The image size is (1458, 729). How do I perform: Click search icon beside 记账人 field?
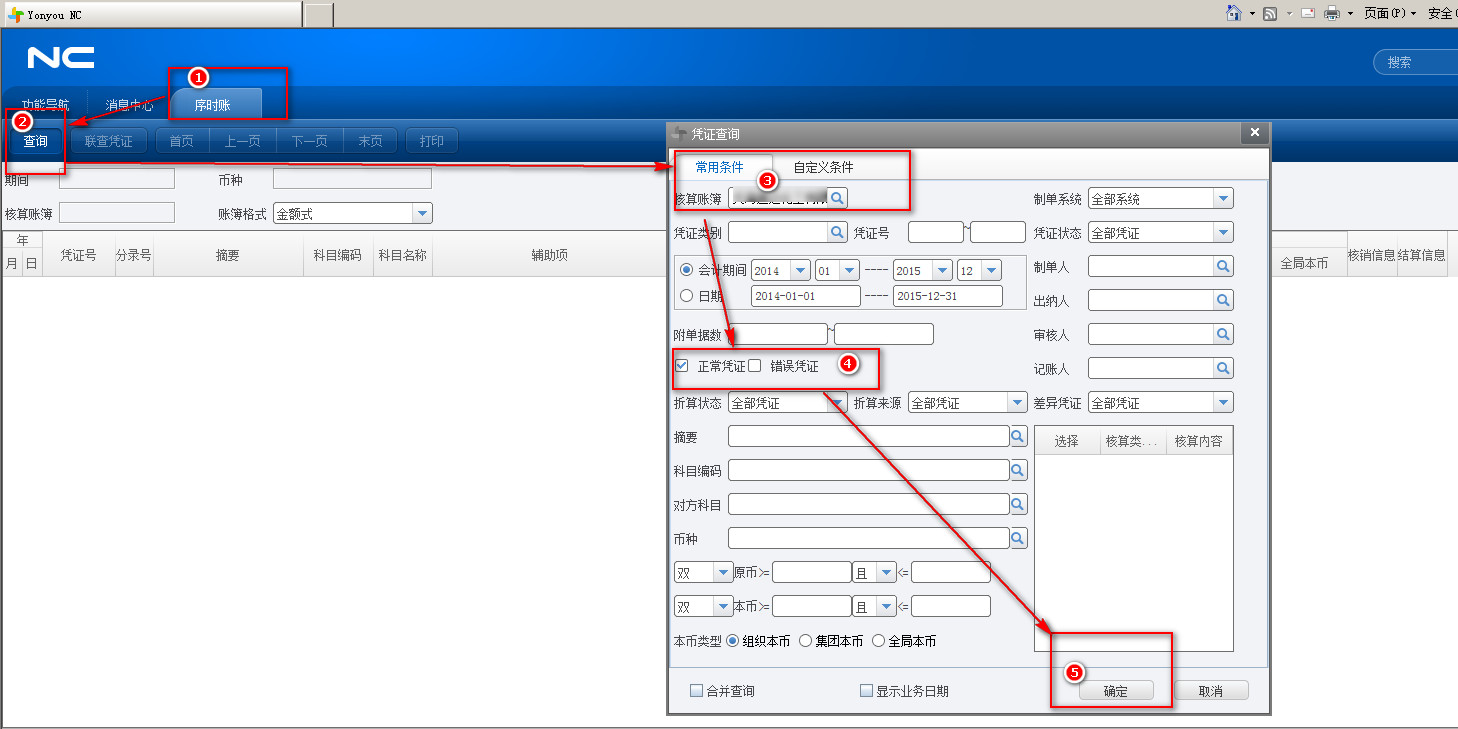(1223, 368)
